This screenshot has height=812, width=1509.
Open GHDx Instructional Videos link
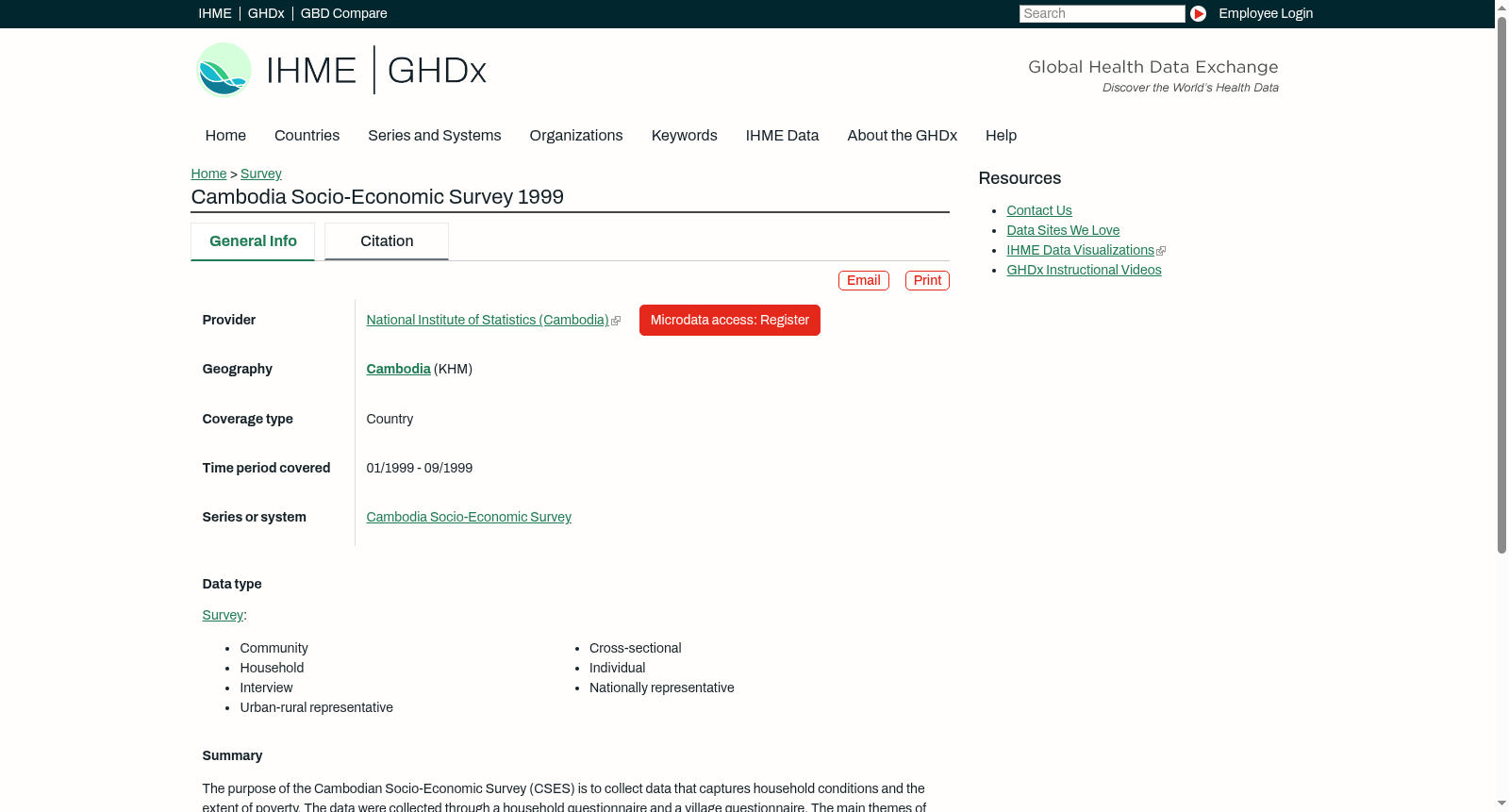[x=1084, y=270]
